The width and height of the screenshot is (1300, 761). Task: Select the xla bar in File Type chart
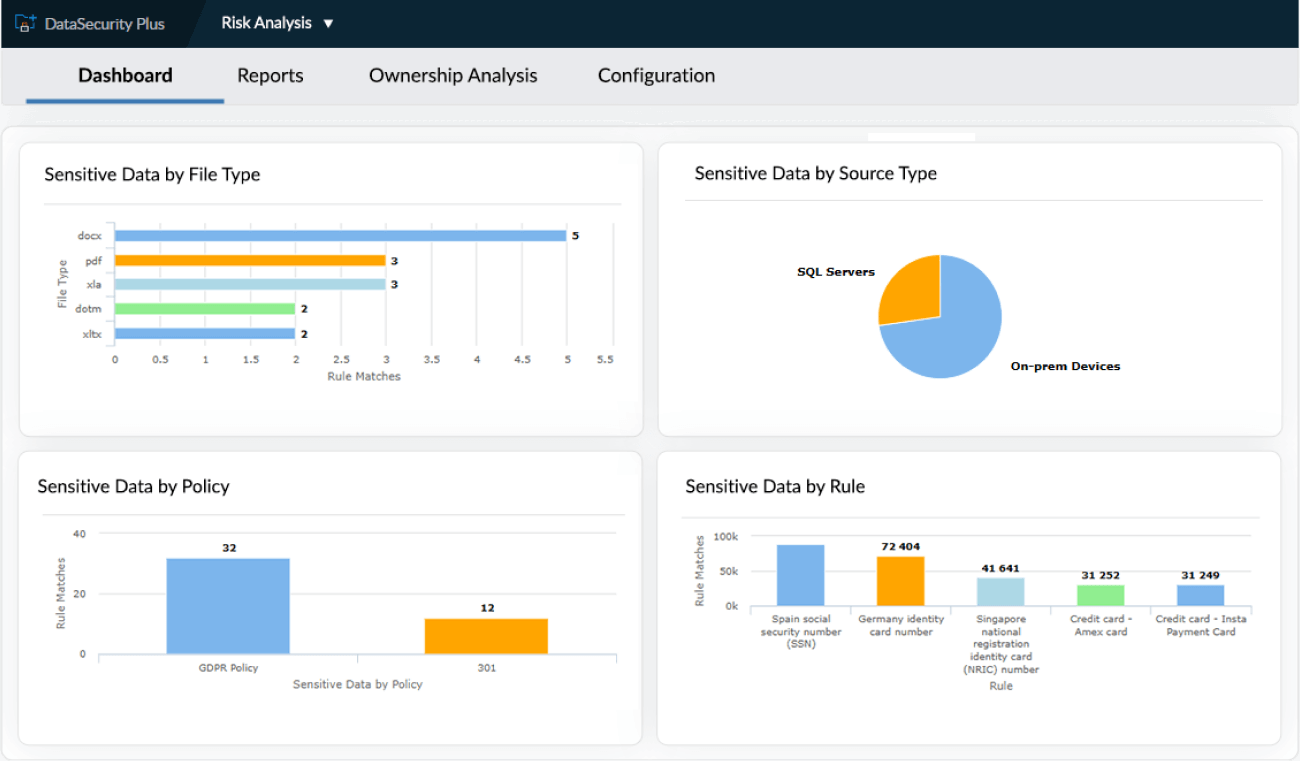tap(250, 284)
